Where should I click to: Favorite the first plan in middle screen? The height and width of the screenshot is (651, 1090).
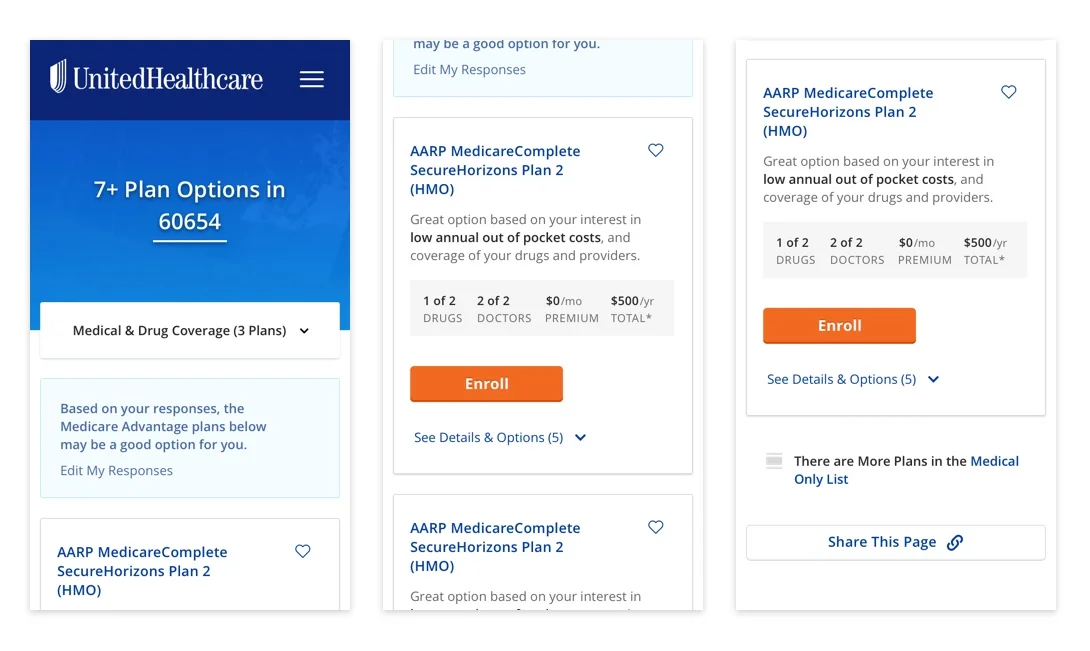tap(656, 150)
